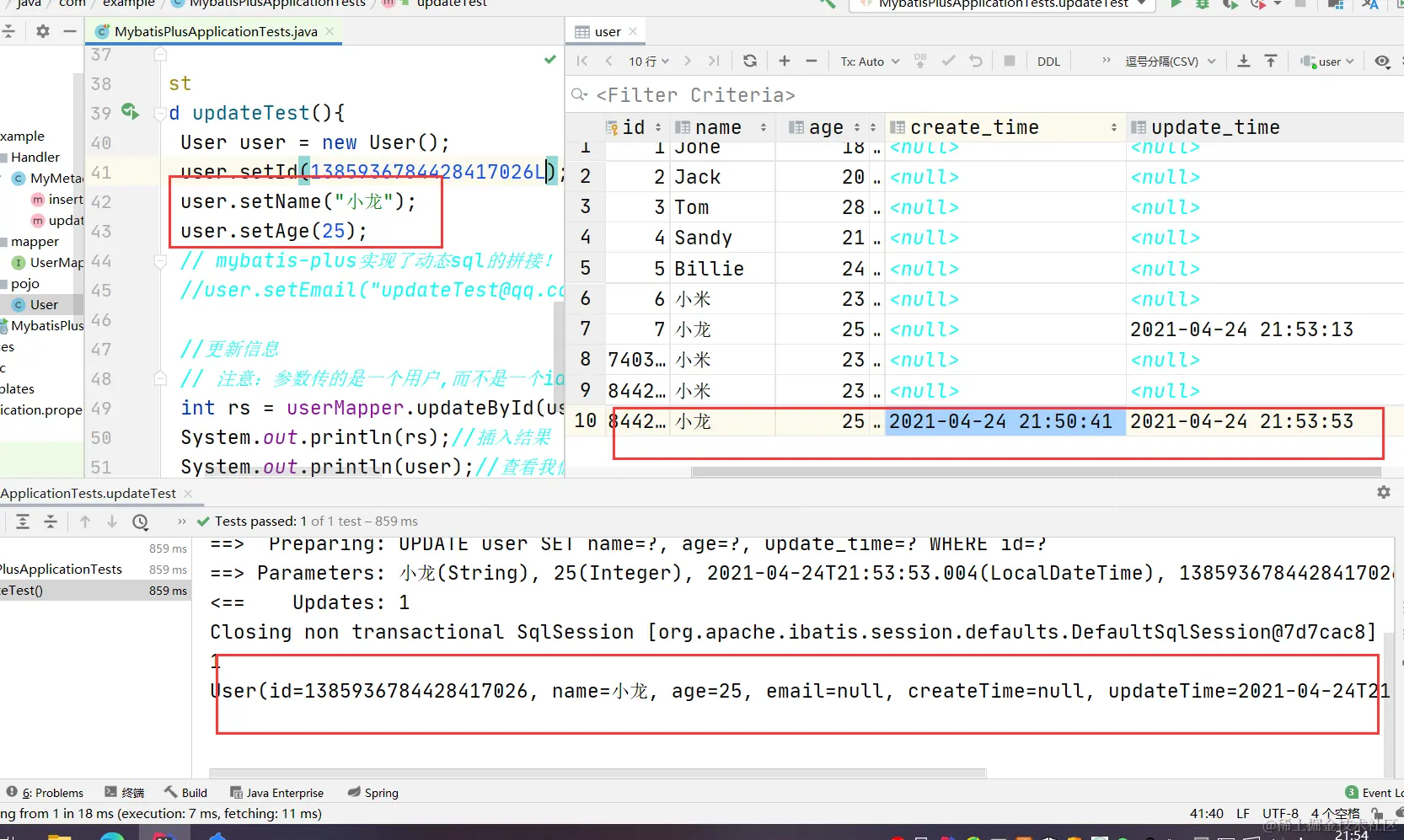Open run panel settings gear
Screen dimensions: 1404x840
[x=1383, y=492]
